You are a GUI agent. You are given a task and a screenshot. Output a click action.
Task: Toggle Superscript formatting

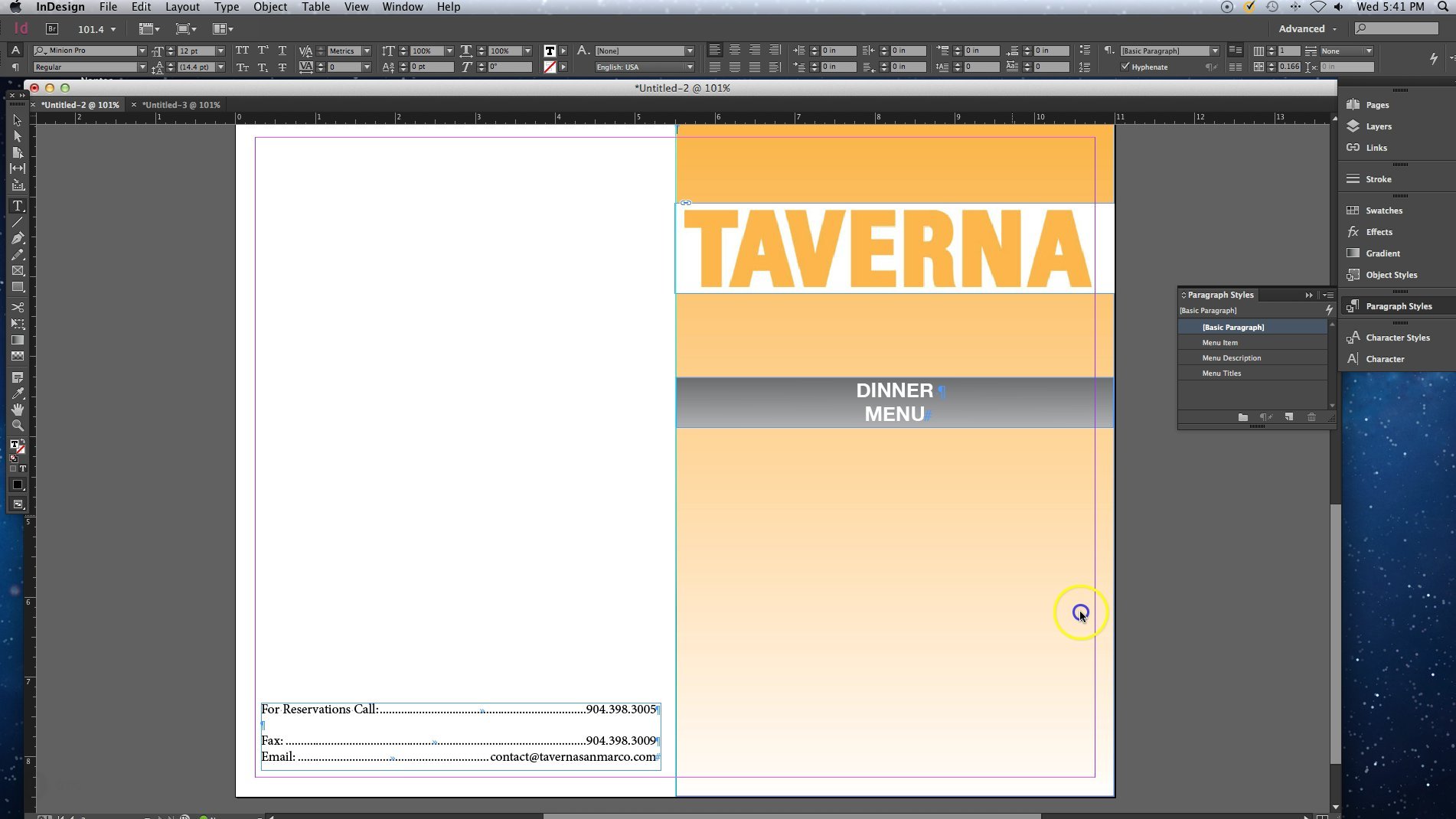[263, 51]
